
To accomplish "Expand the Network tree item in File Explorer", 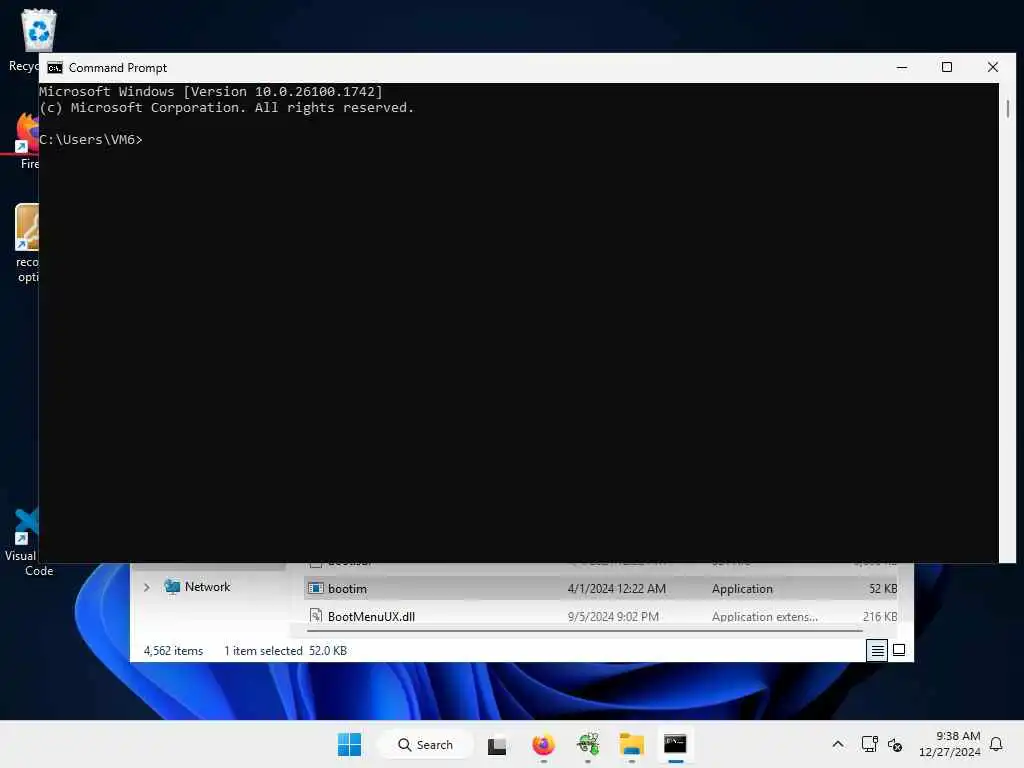I will coord(147,587).
